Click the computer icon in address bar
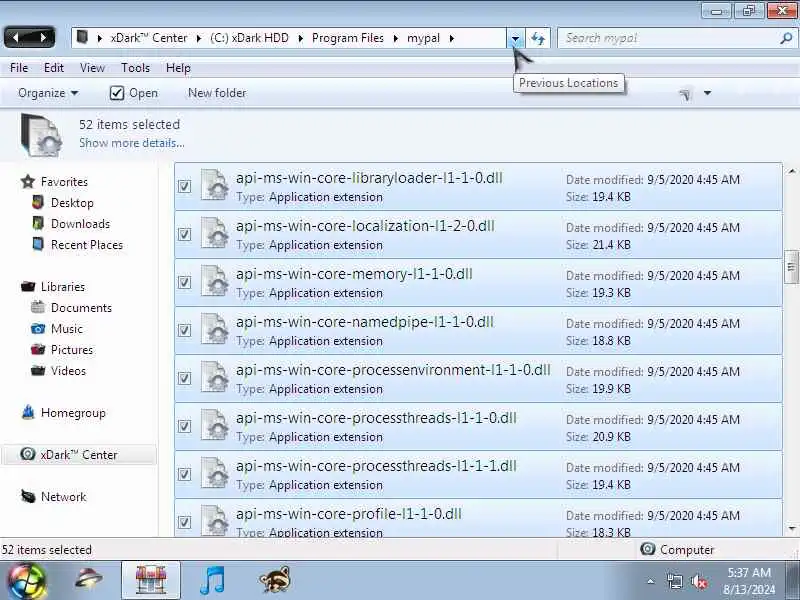The width and height of the screenshot is (800, 600). pos(83,37)
